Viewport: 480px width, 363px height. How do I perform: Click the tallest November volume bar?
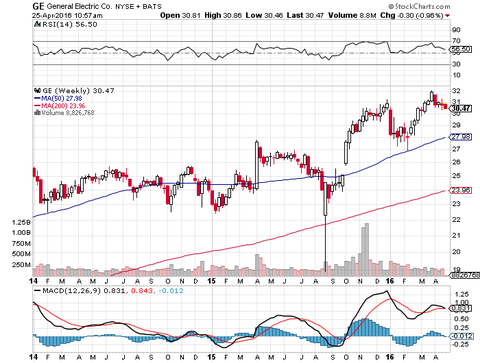pyautogui.click(x=367, y=250)
